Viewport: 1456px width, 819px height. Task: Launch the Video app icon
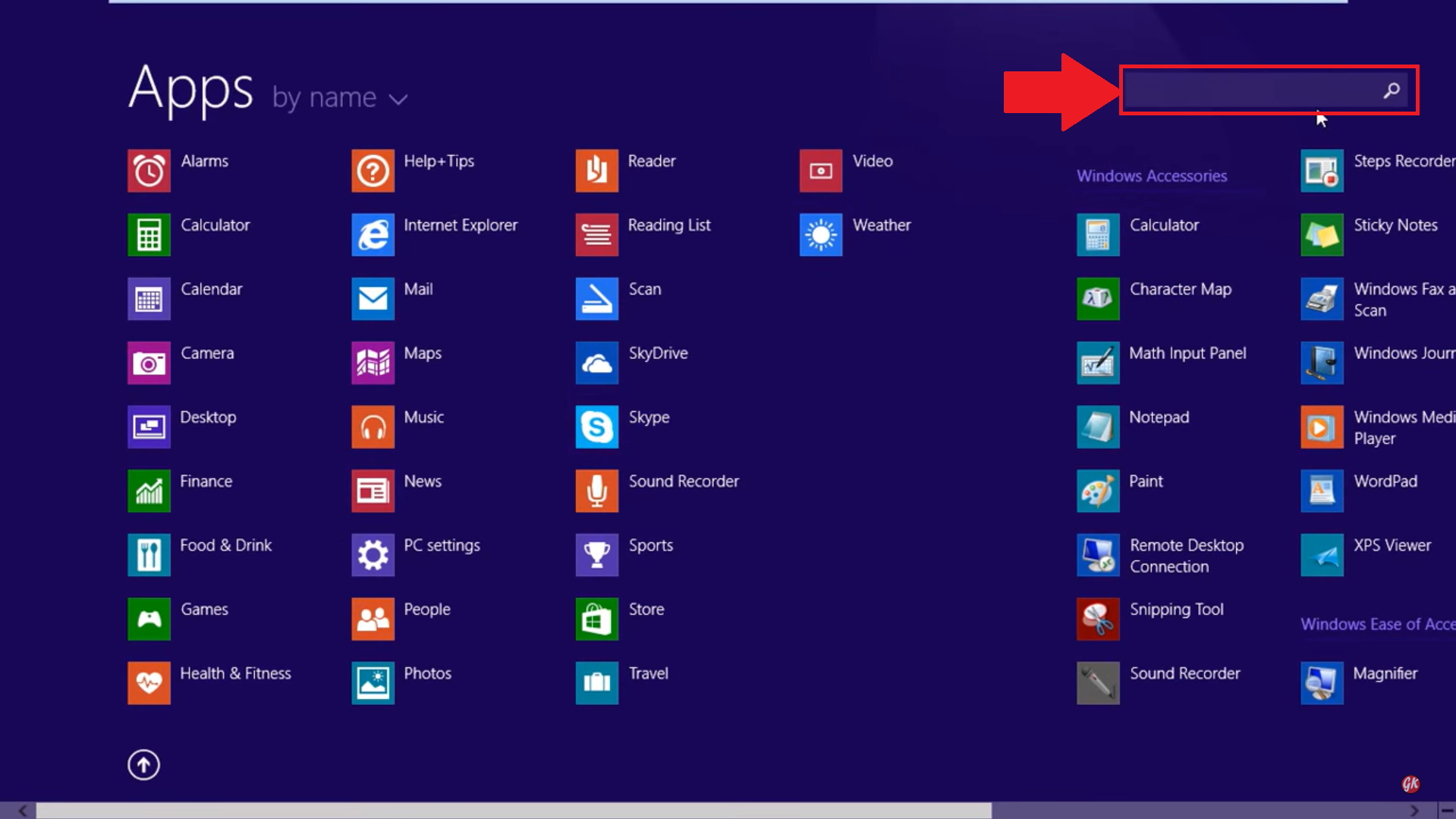point(821,171)
